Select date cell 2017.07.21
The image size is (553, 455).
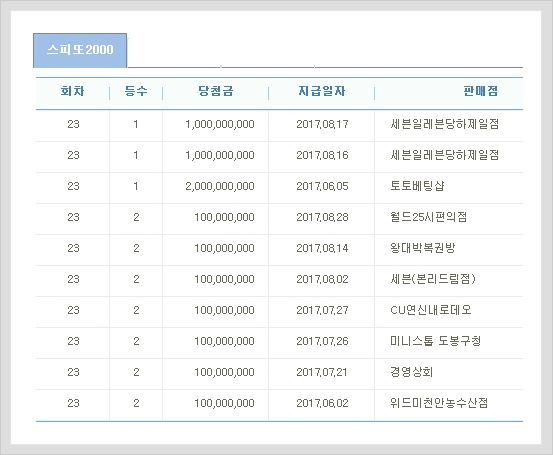point(322,372)
